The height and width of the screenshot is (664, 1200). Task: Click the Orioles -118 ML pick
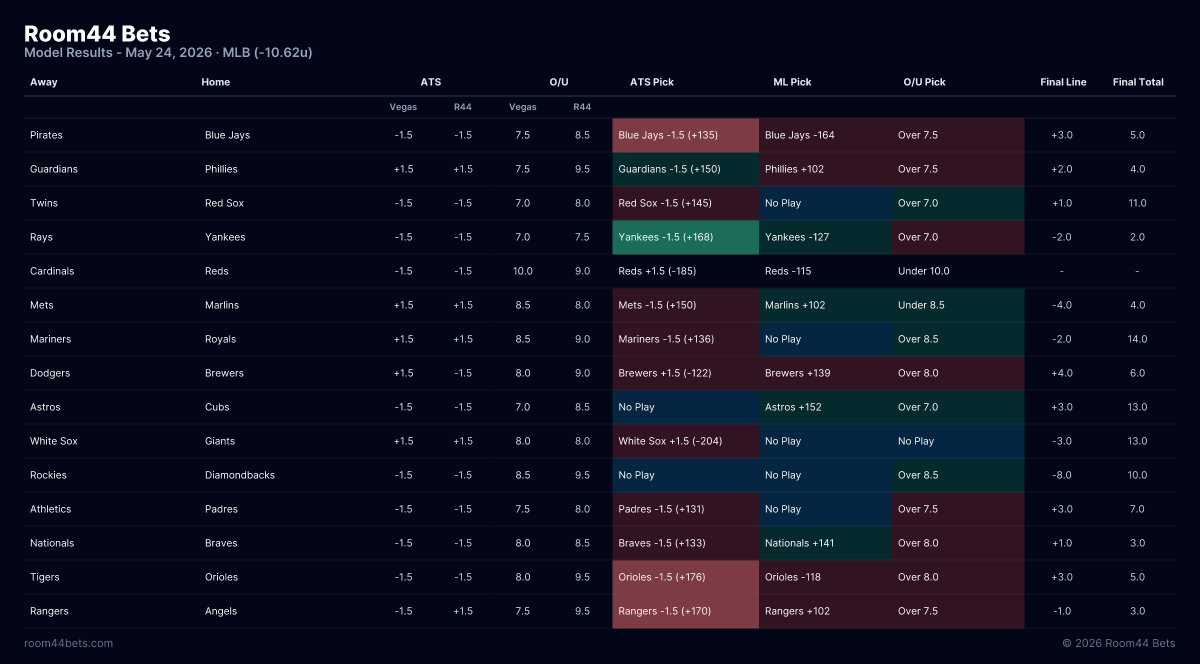pos(825,577)
